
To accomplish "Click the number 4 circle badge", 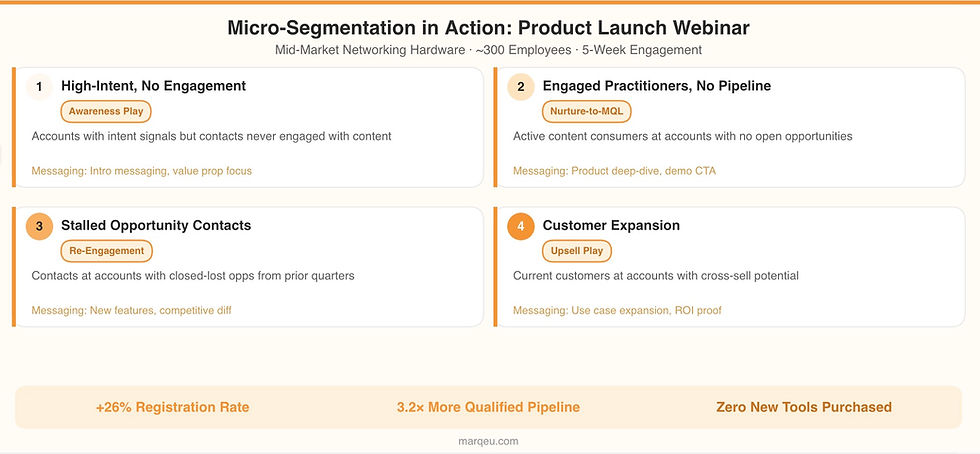I will pos(521,226).
